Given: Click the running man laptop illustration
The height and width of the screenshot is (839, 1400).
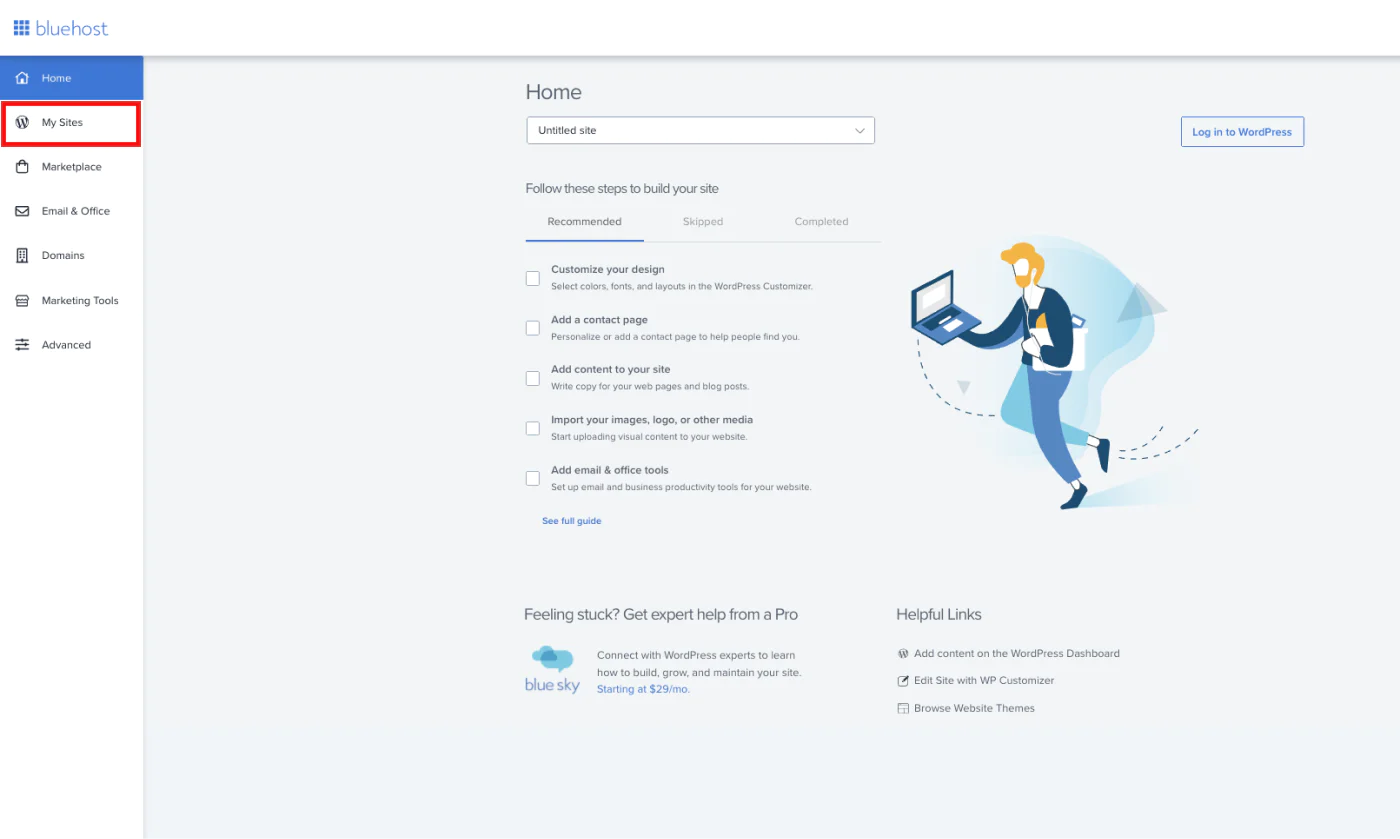Looking at the screenshot, I should click(1055, 375).
